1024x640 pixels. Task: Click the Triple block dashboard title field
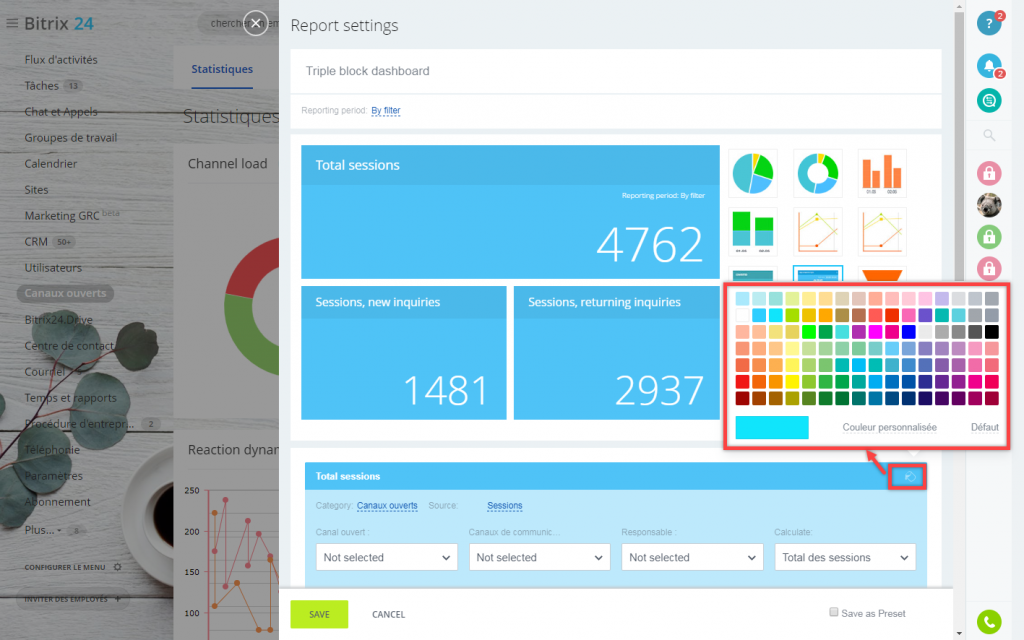tap(616, 71)
